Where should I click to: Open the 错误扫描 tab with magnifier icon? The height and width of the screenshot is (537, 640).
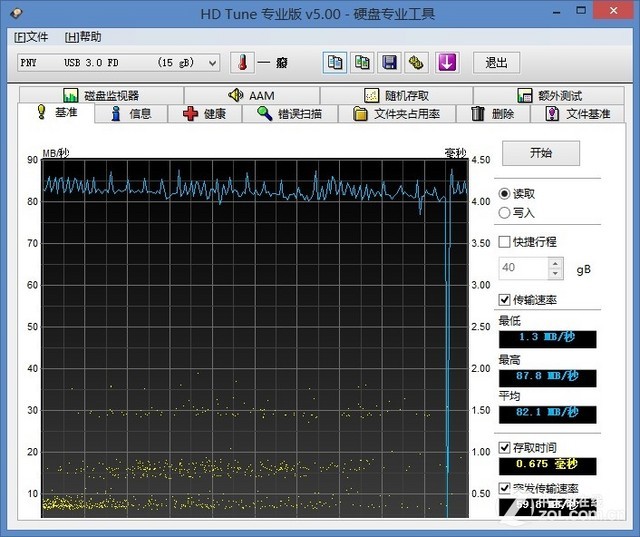pyautogui.click(x=289, y=114)
